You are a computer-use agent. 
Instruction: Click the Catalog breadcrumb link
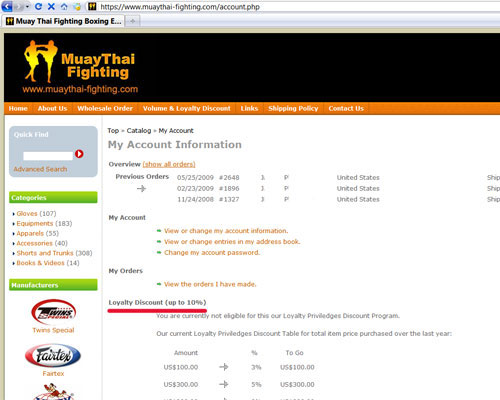click(x=139, y=131)
